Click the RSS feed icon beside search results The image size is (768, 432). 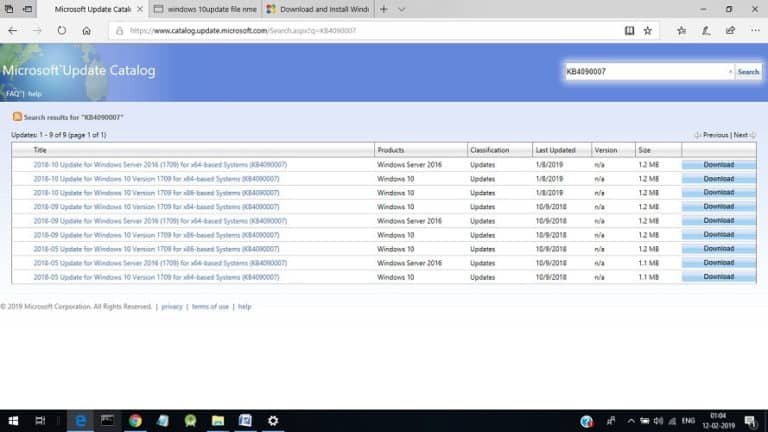point(17,117)
